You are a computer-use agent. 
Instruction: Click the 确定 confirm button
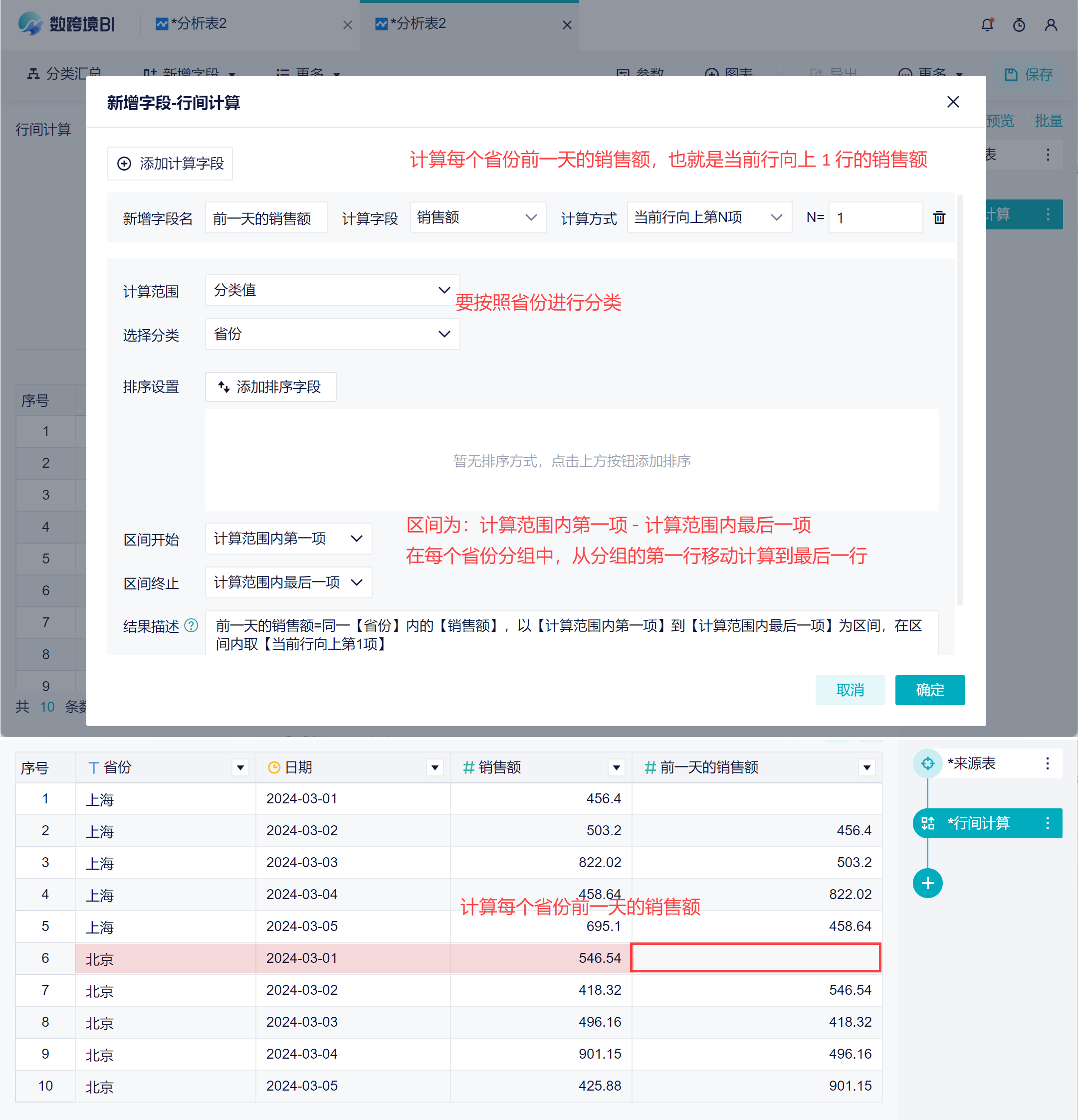tap(929, 690)
